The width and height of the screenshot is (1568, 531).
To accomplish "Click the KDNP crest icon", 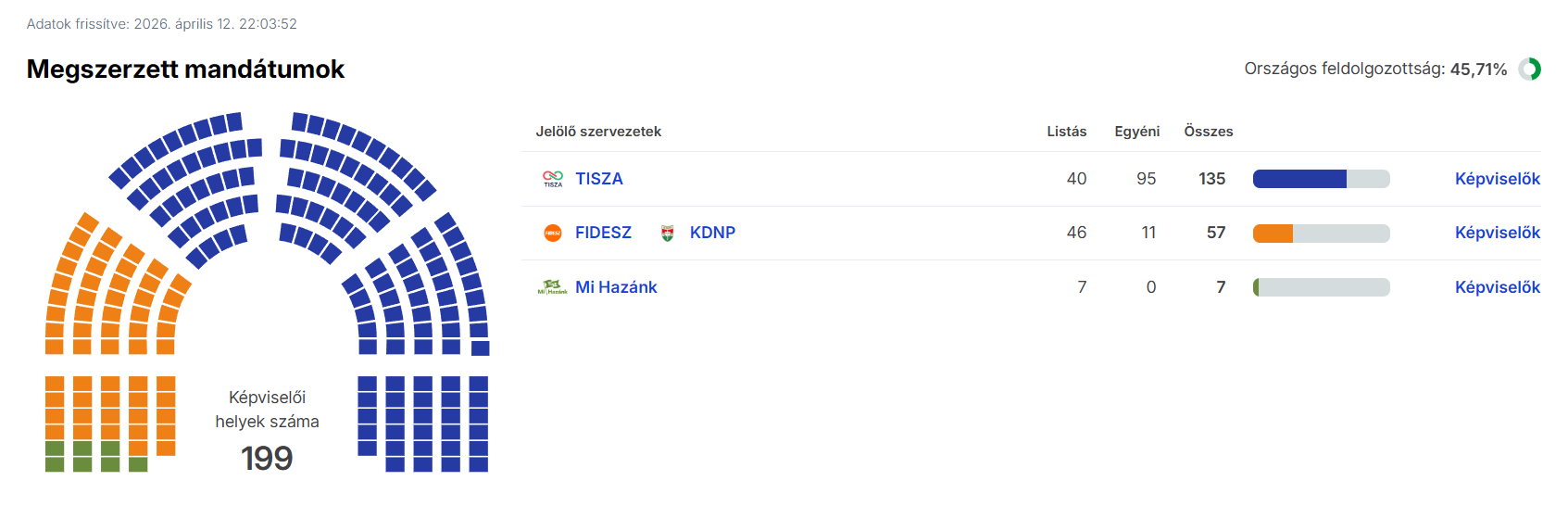I will (667, 234).
